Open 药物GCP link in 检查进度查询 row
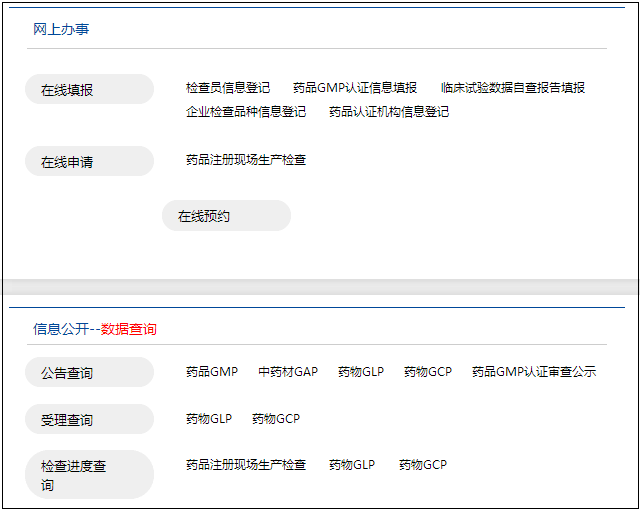640x510 pixels. pyautogui.click(x=423, y=465)
